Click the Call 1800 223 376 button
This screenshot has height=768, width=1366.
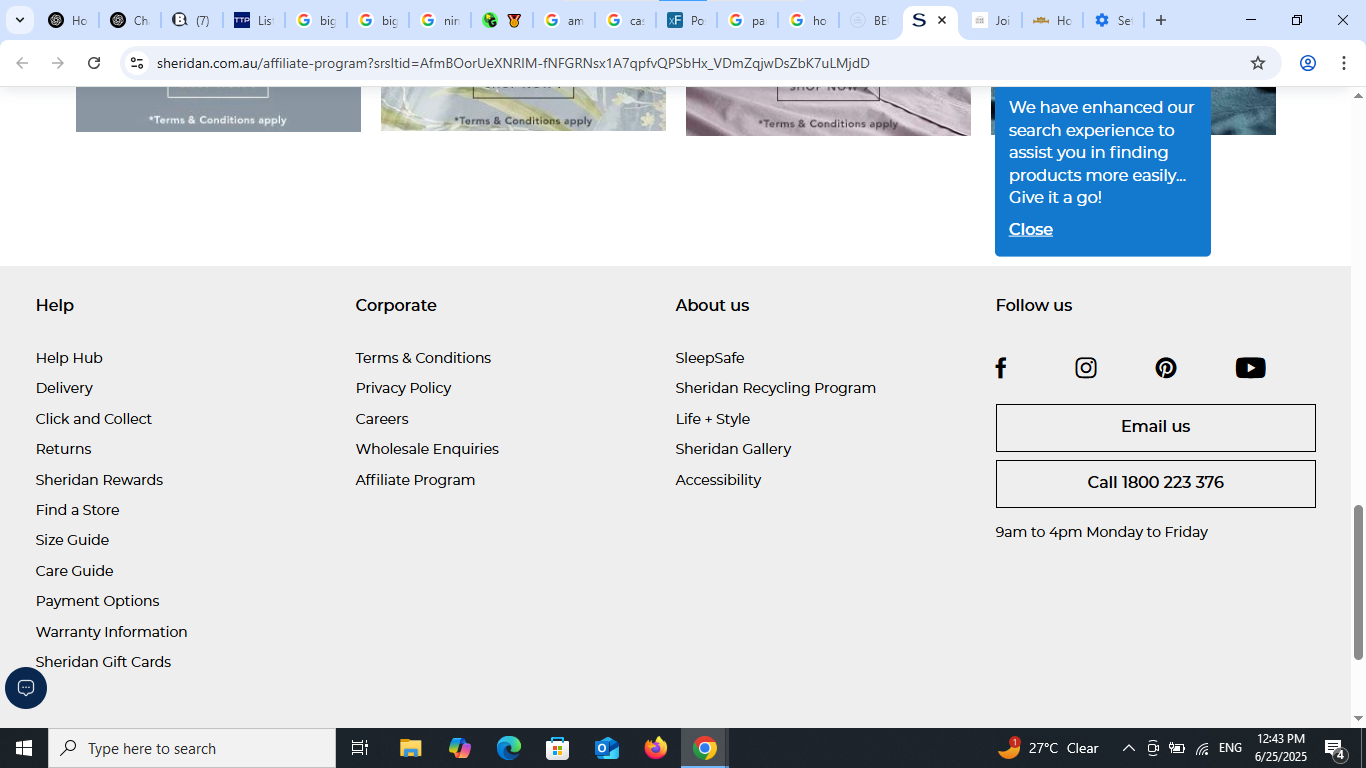(x=1155, y=483)
